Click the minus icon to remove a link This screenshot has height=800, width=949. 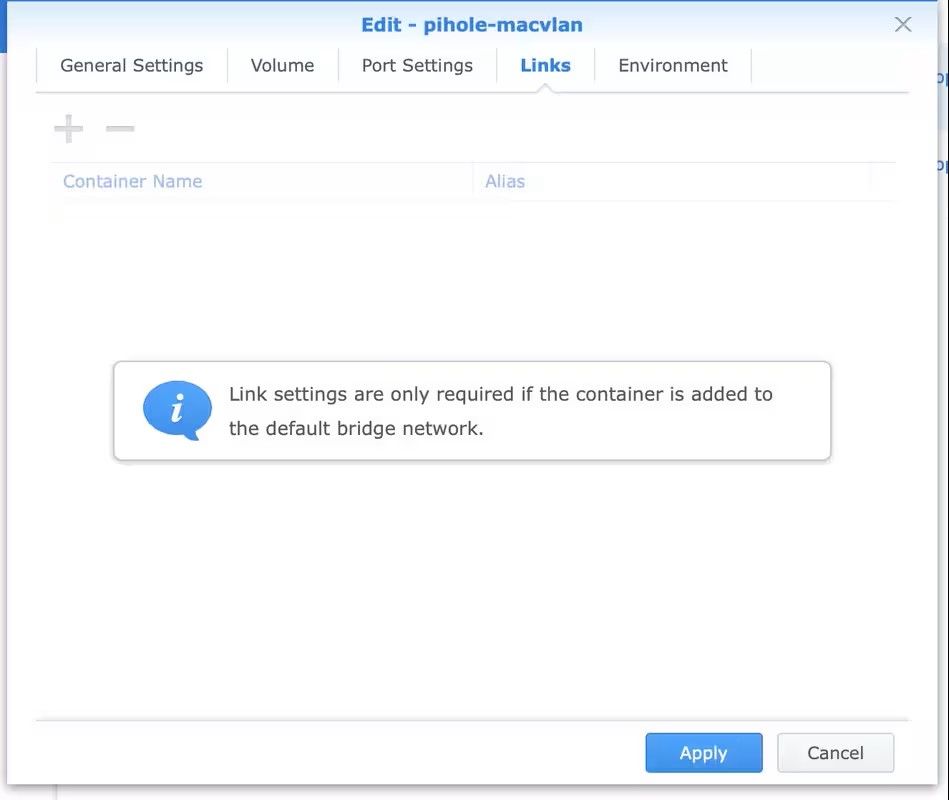pos(120,129)
